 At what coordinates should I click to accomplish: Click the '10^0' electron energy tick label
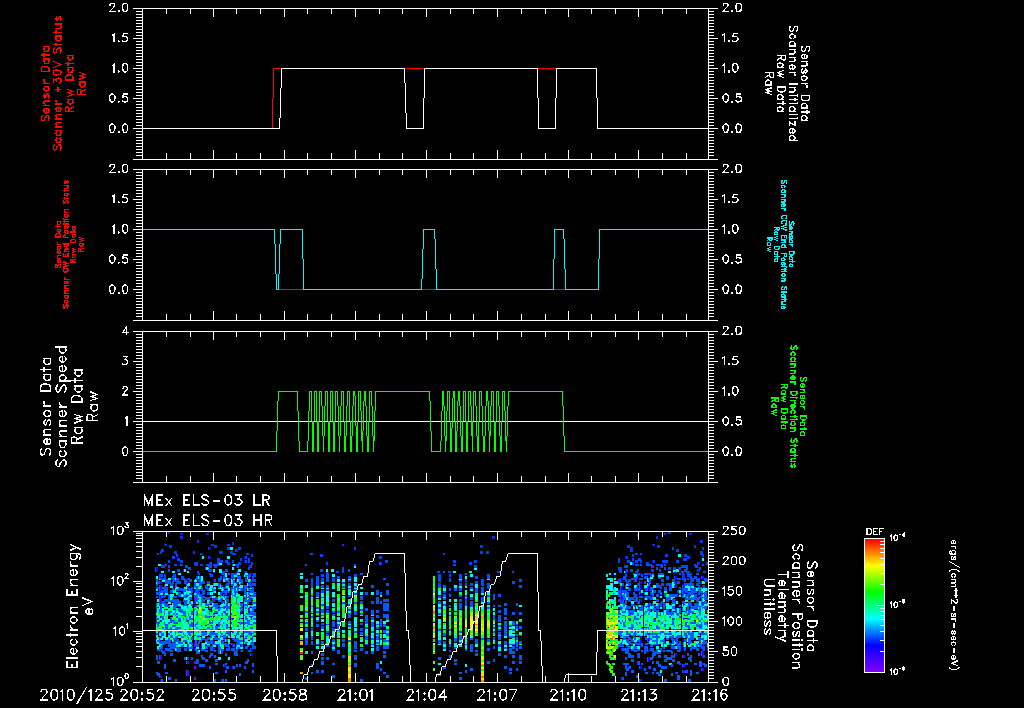coord(120,681)
